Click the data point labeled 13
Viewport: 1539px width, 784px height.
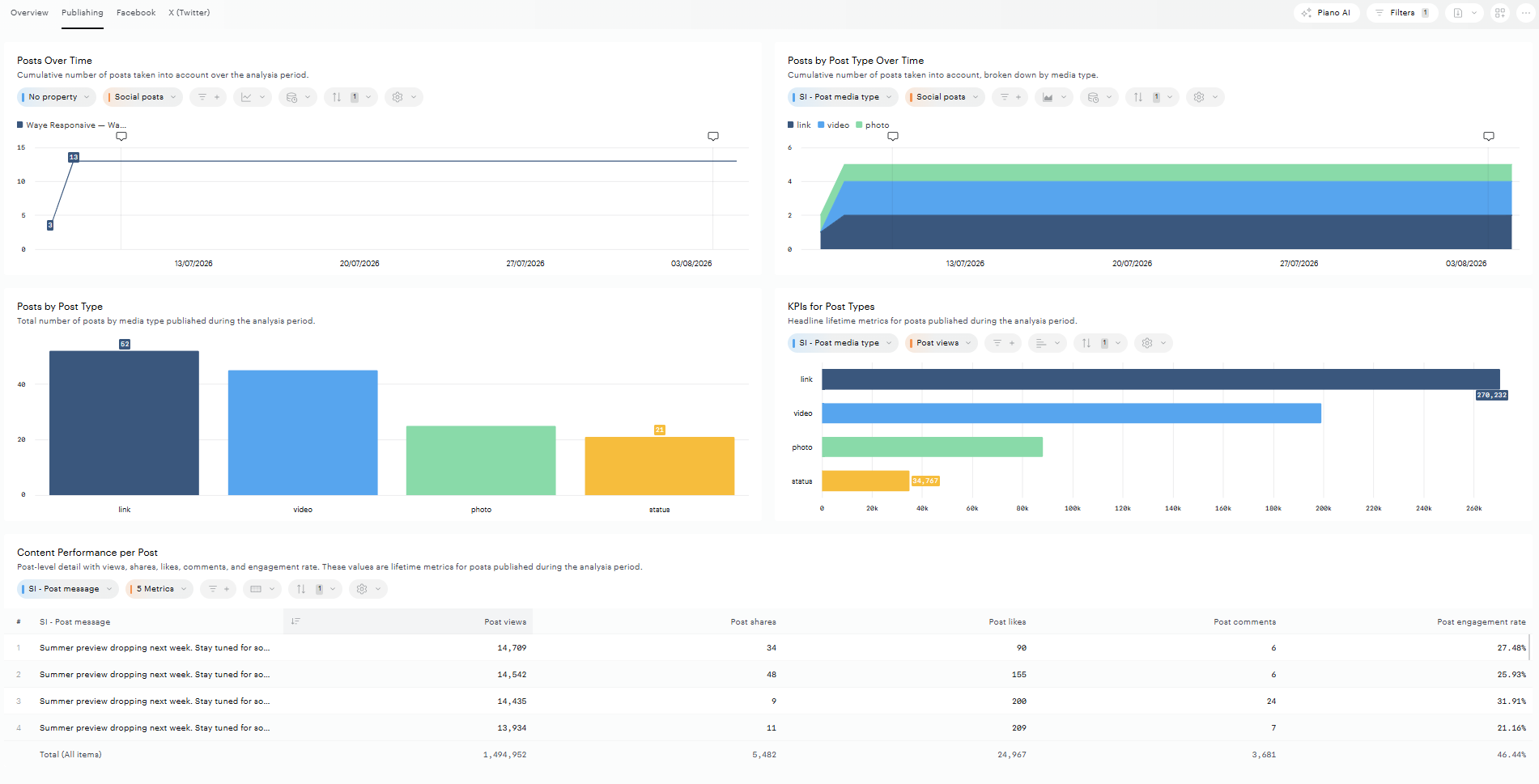[x=74, y=157]
